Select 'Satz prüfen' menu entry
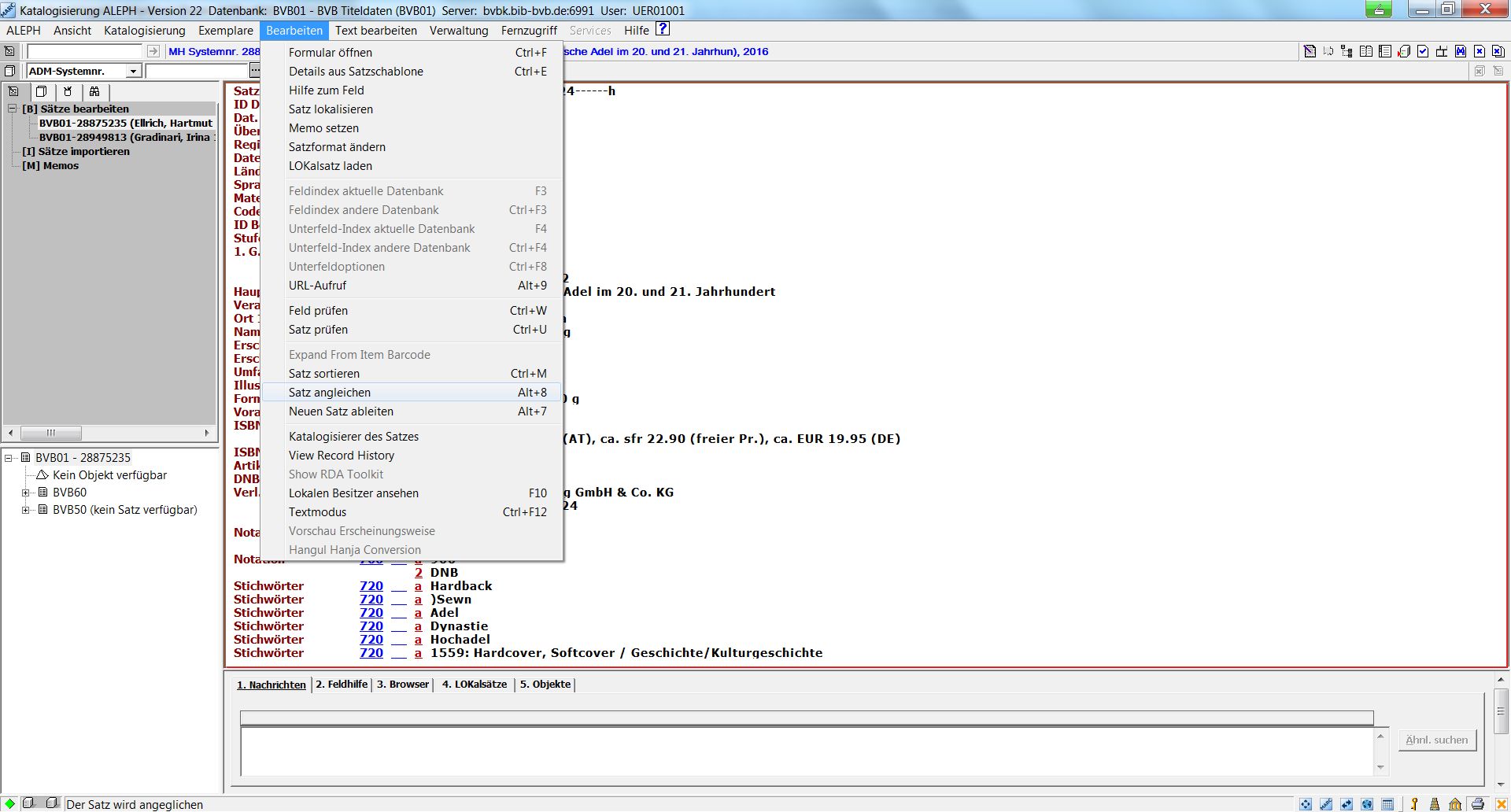This screenshot has width=1511, height=812. [318, 330]
